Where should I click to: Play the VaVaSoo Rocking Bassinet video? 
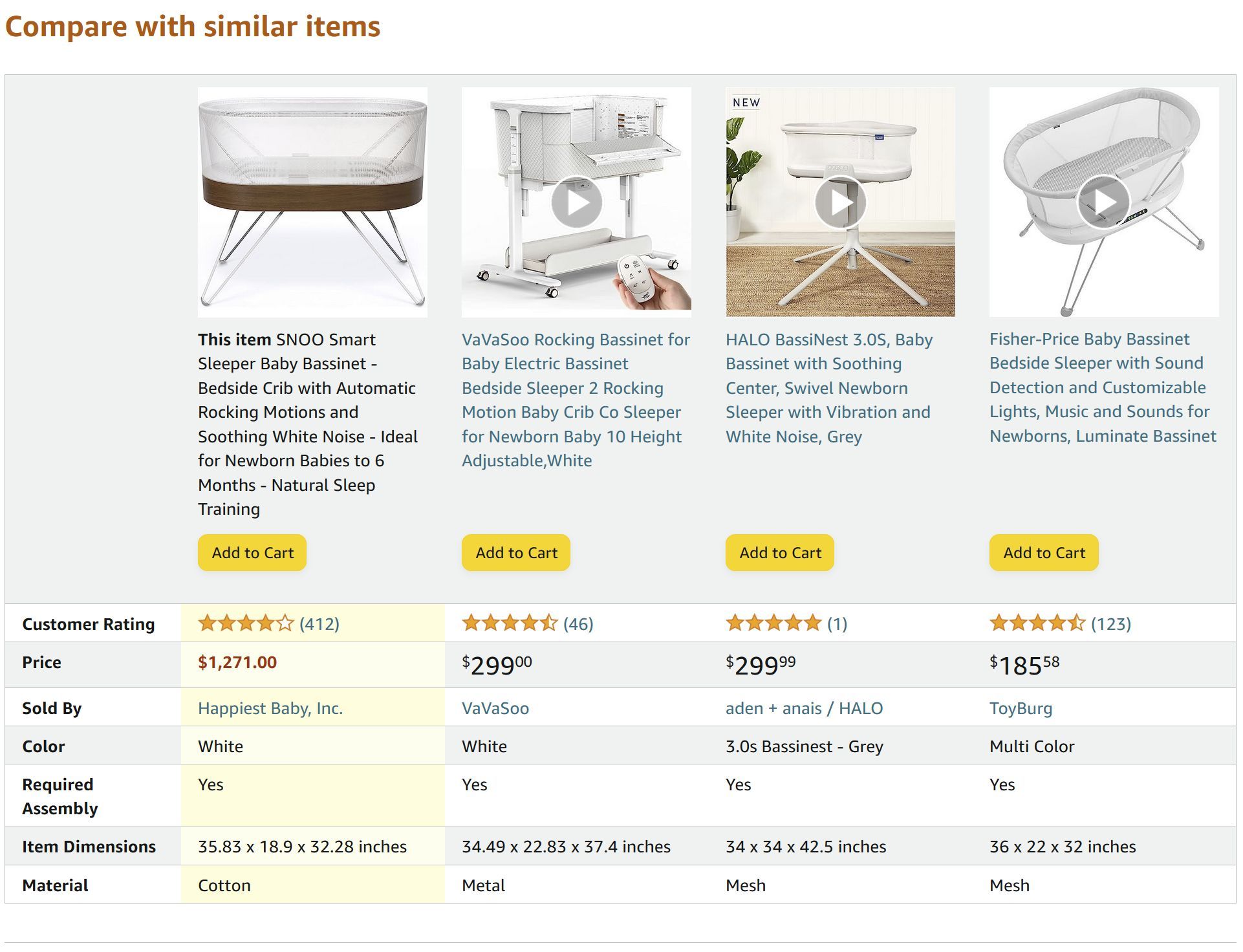[x=576, y=202]
